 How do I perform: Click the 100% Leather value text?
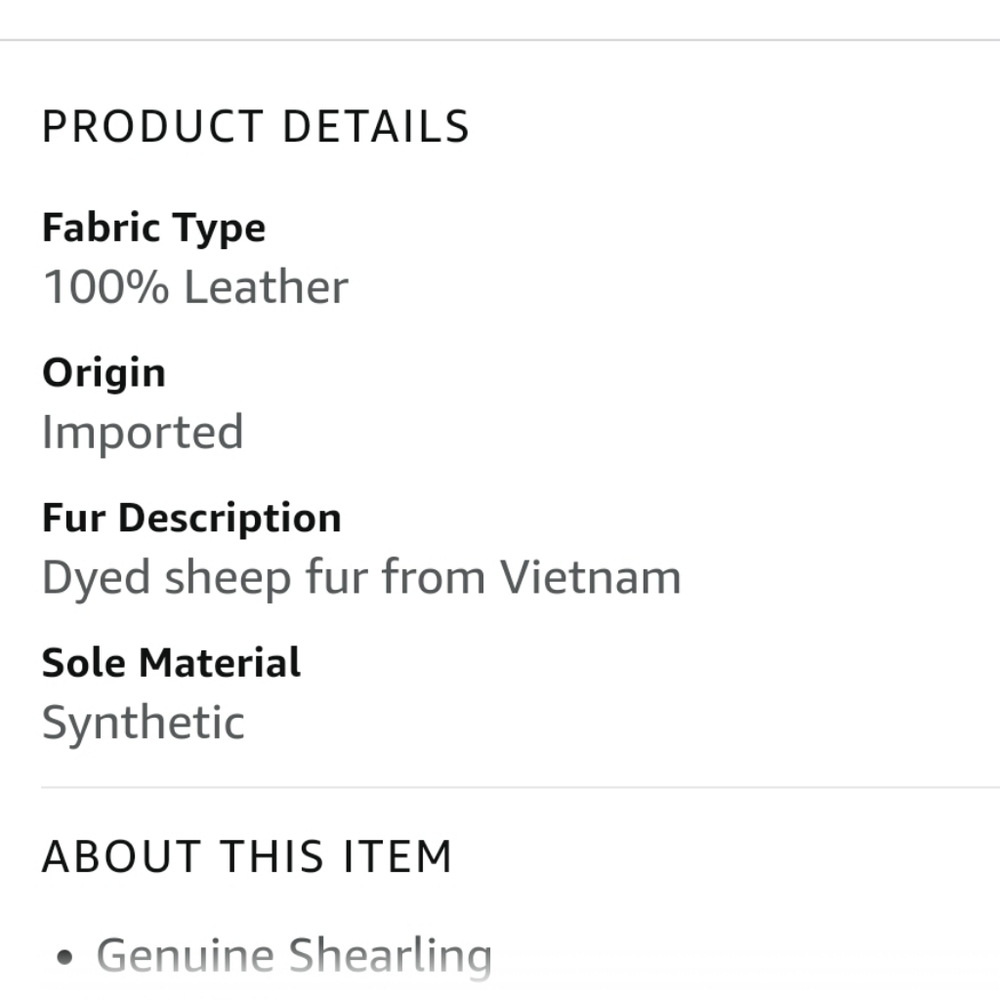(x=195, y=288)
